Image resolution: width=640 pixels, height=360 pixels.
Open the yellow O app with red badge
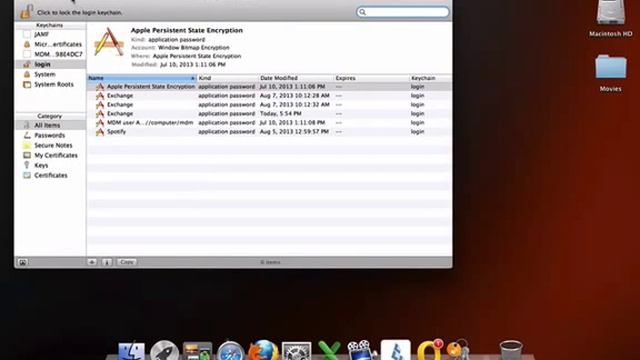pyautogui.click(x=430, y=350)
